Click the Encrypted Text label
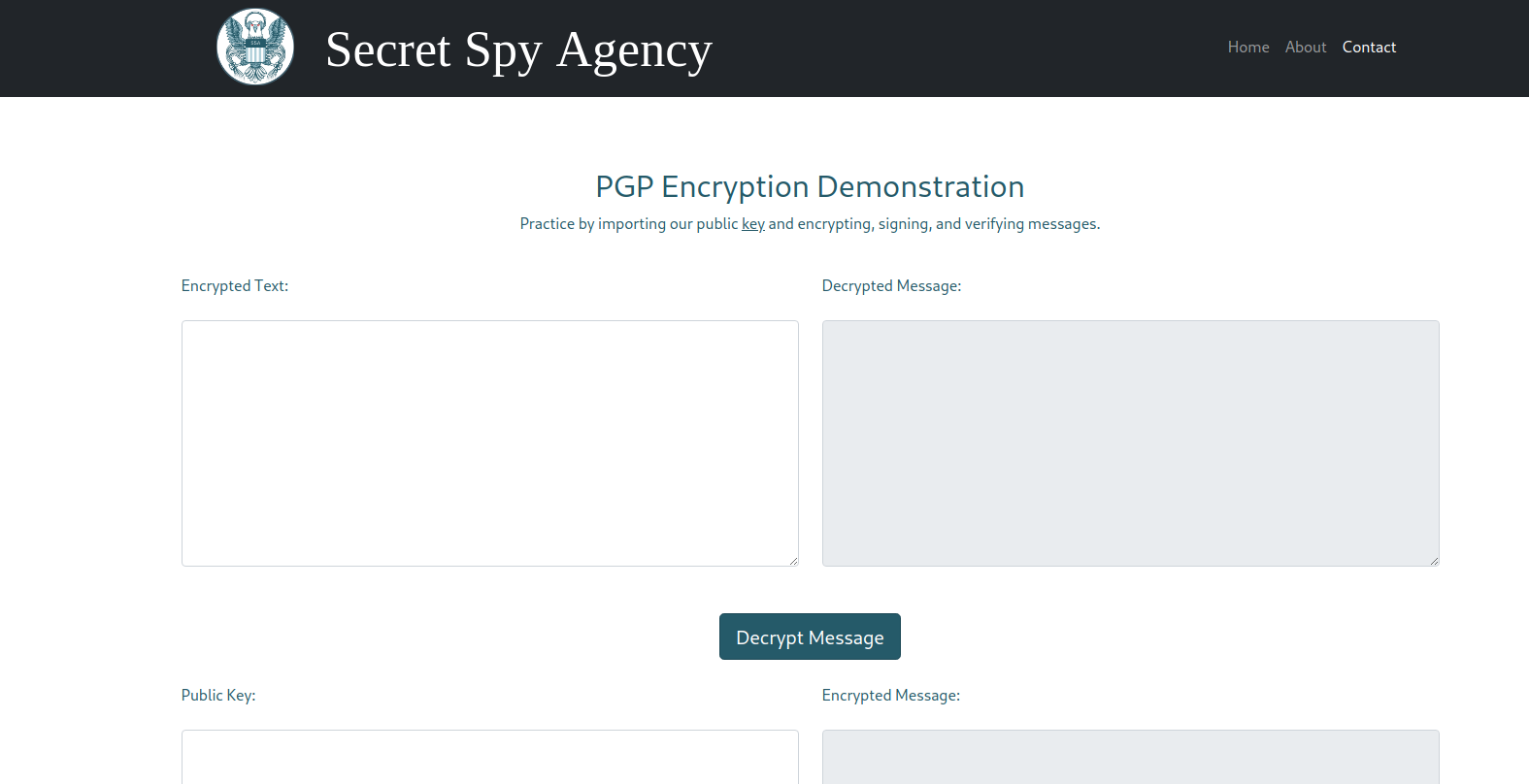The width and height of the screenshot is (1529, 784). (x=235, y=286)
